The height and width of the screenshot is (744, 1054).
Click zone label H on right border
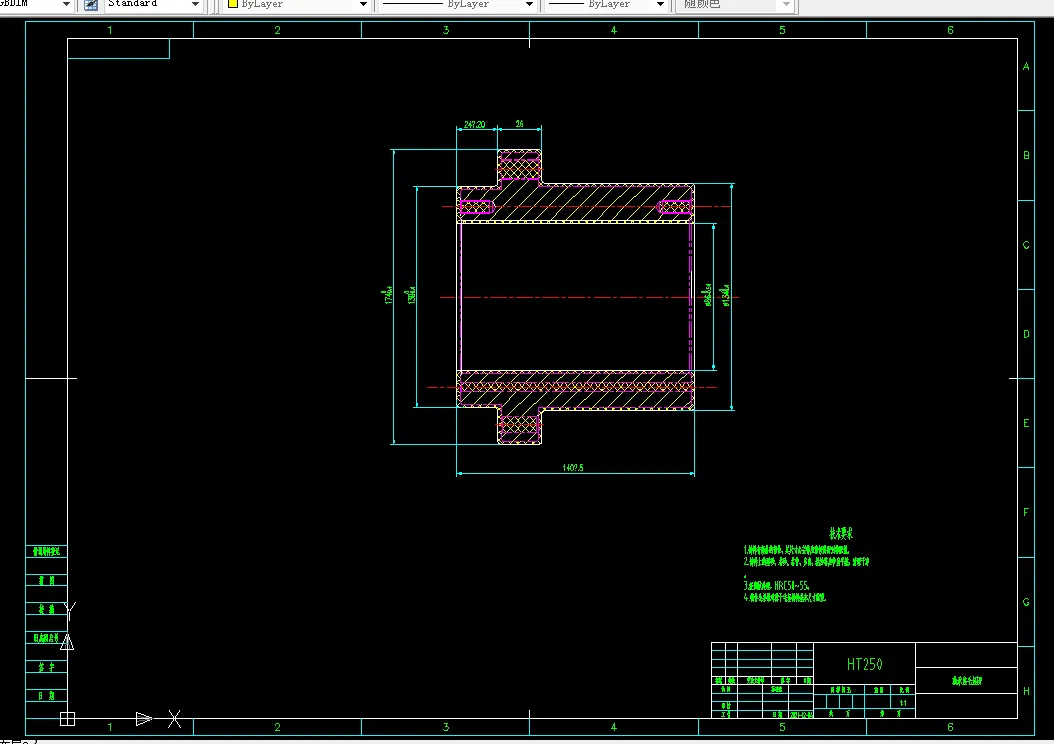coord(1026,691)
